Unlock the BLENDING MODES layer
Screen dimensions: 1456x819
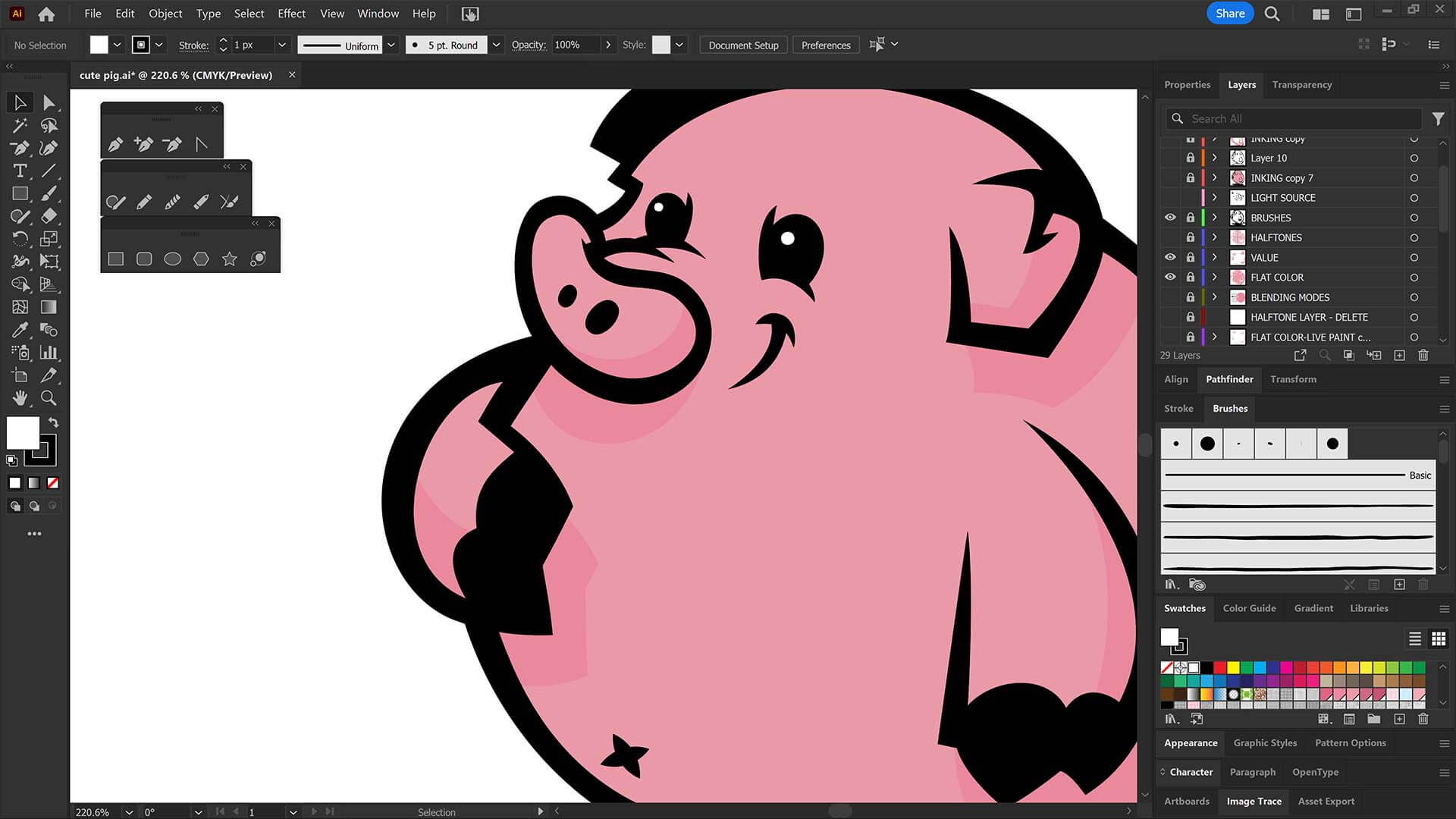tap(1191, 297)
